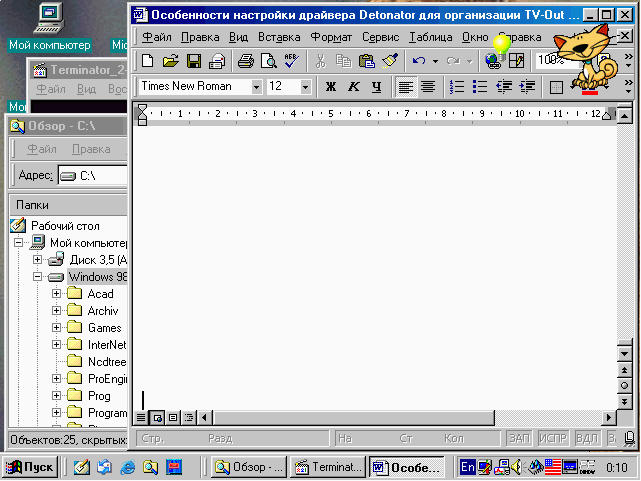Image resolution: width=641 pixels, height=481 pixels.
Task: Expand the Acad folder in Explorer tree
Action: (x=56, y=293)
